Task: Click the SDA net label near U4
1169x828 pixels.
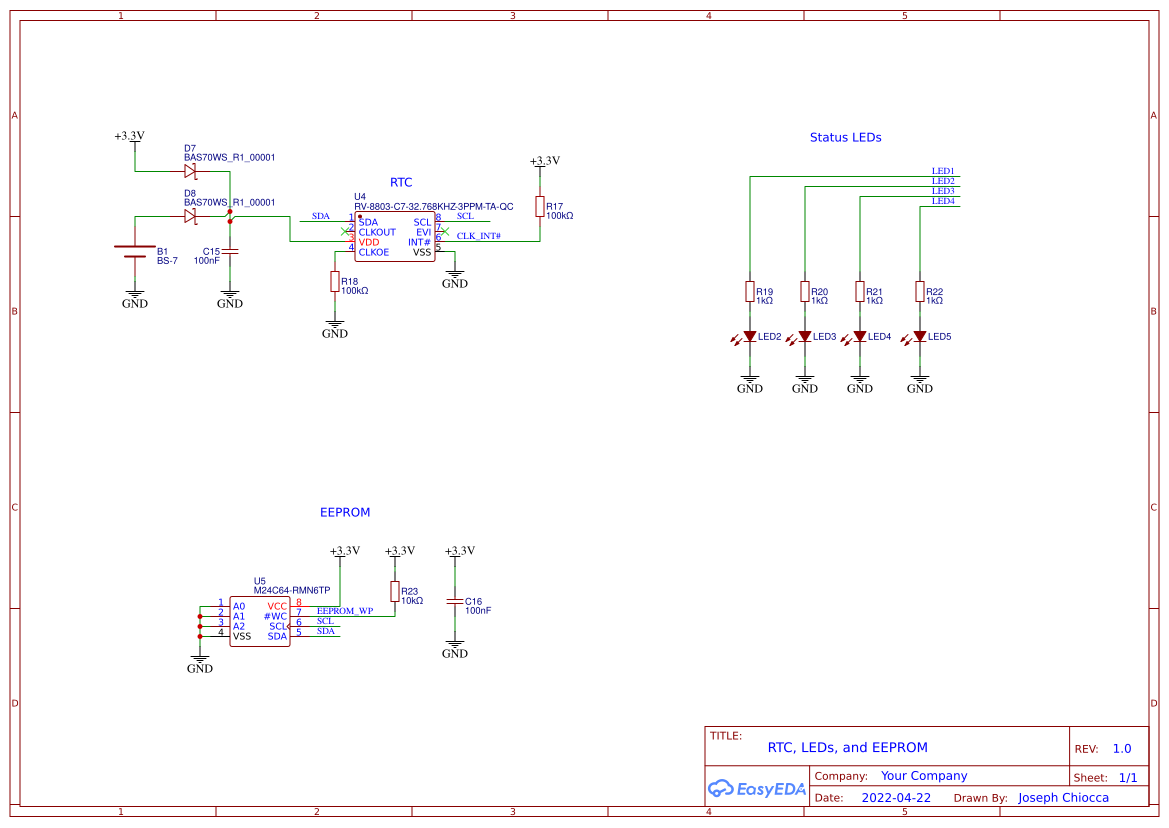Action: [321, 216]
